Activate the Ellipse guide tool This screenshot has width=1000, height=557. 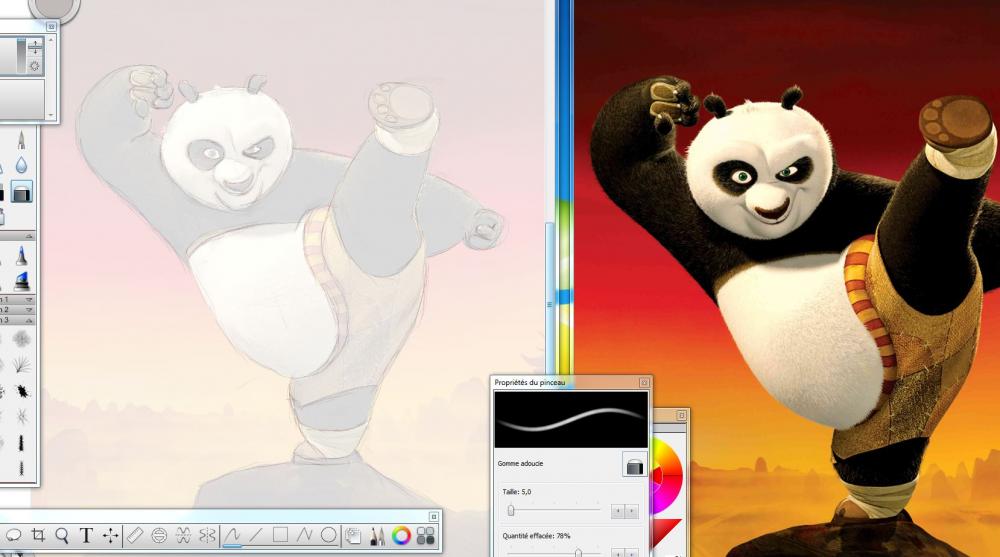tap(159, 535)
